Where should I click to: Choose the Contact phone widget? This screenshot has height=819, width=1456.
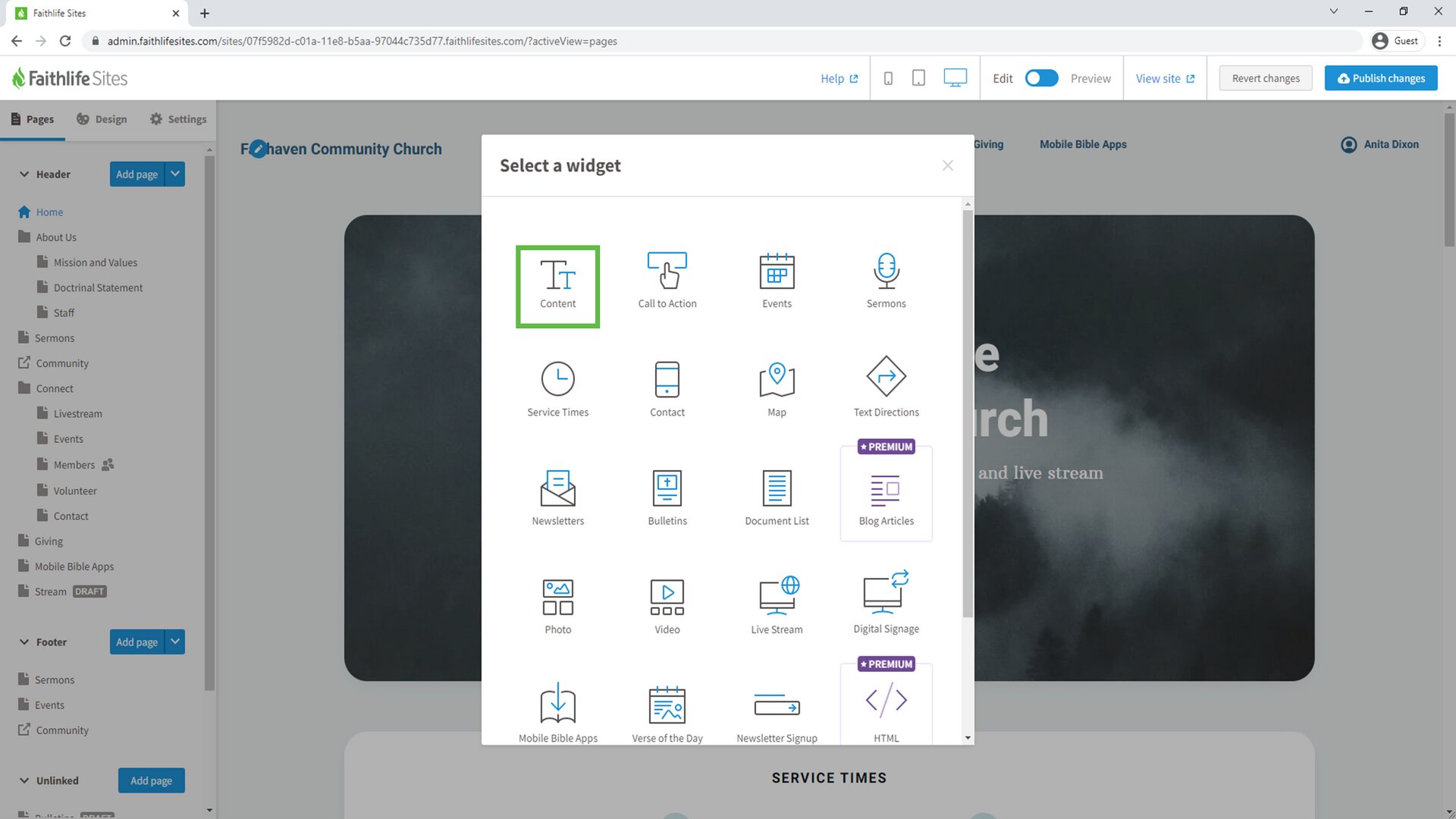[x=667, y=390]
